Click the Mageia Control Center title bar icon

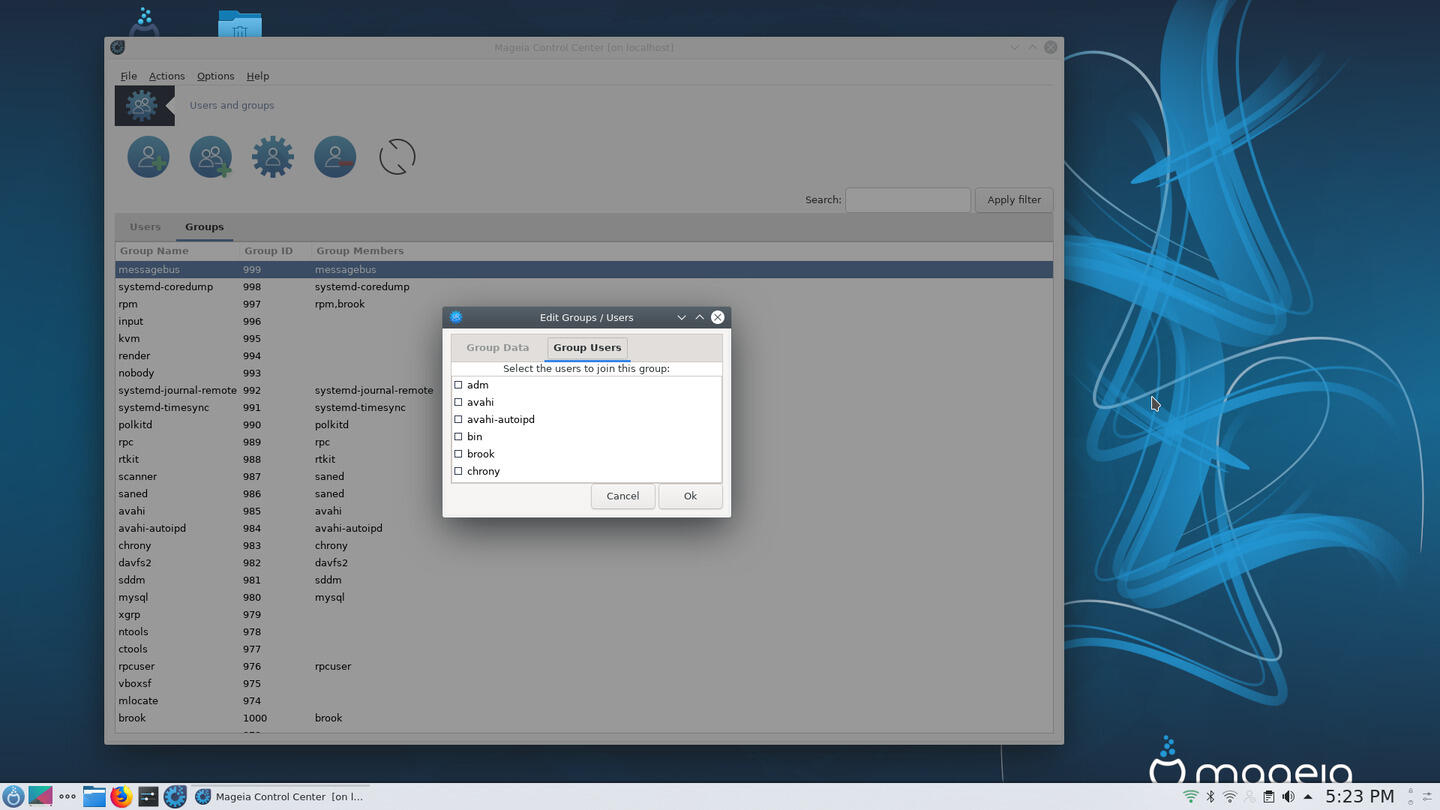pos(117,47)
